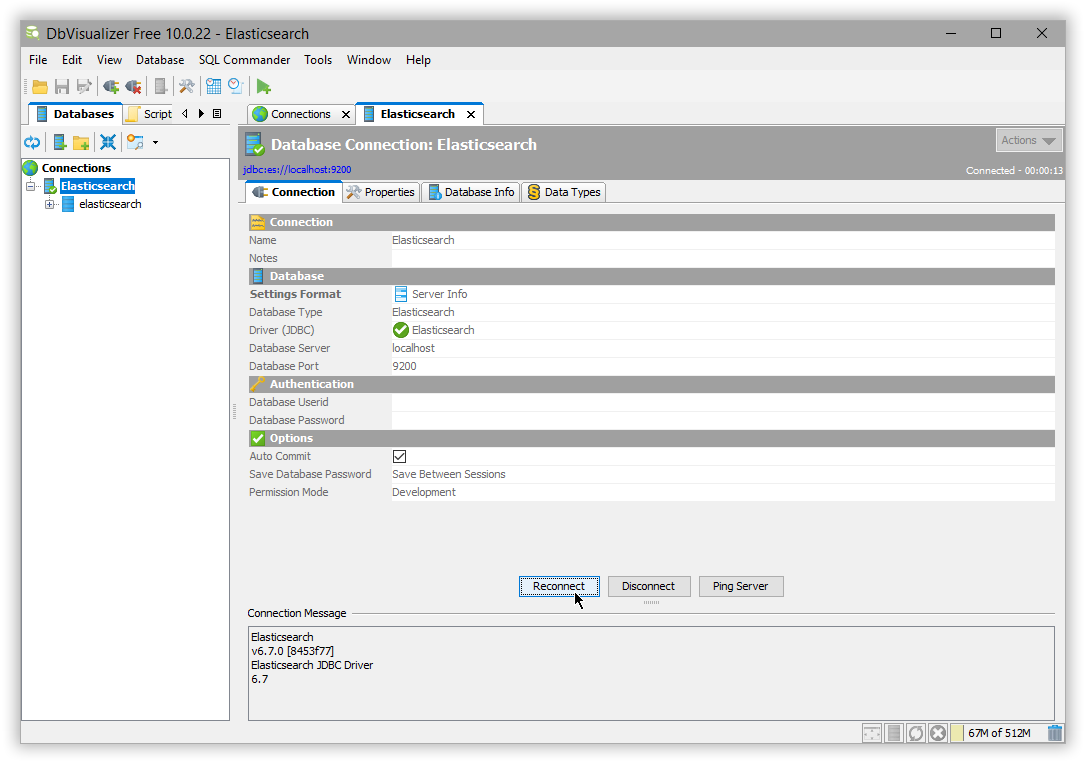
Task: Click the Disconnect button
Action: click(x=648, y=586)
